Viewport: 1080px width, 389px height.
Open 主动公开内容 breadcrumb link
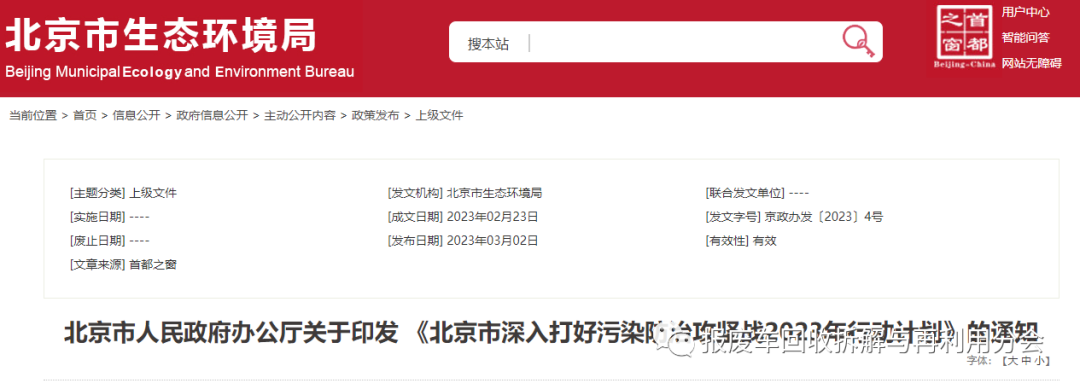[x=300, y=116]
